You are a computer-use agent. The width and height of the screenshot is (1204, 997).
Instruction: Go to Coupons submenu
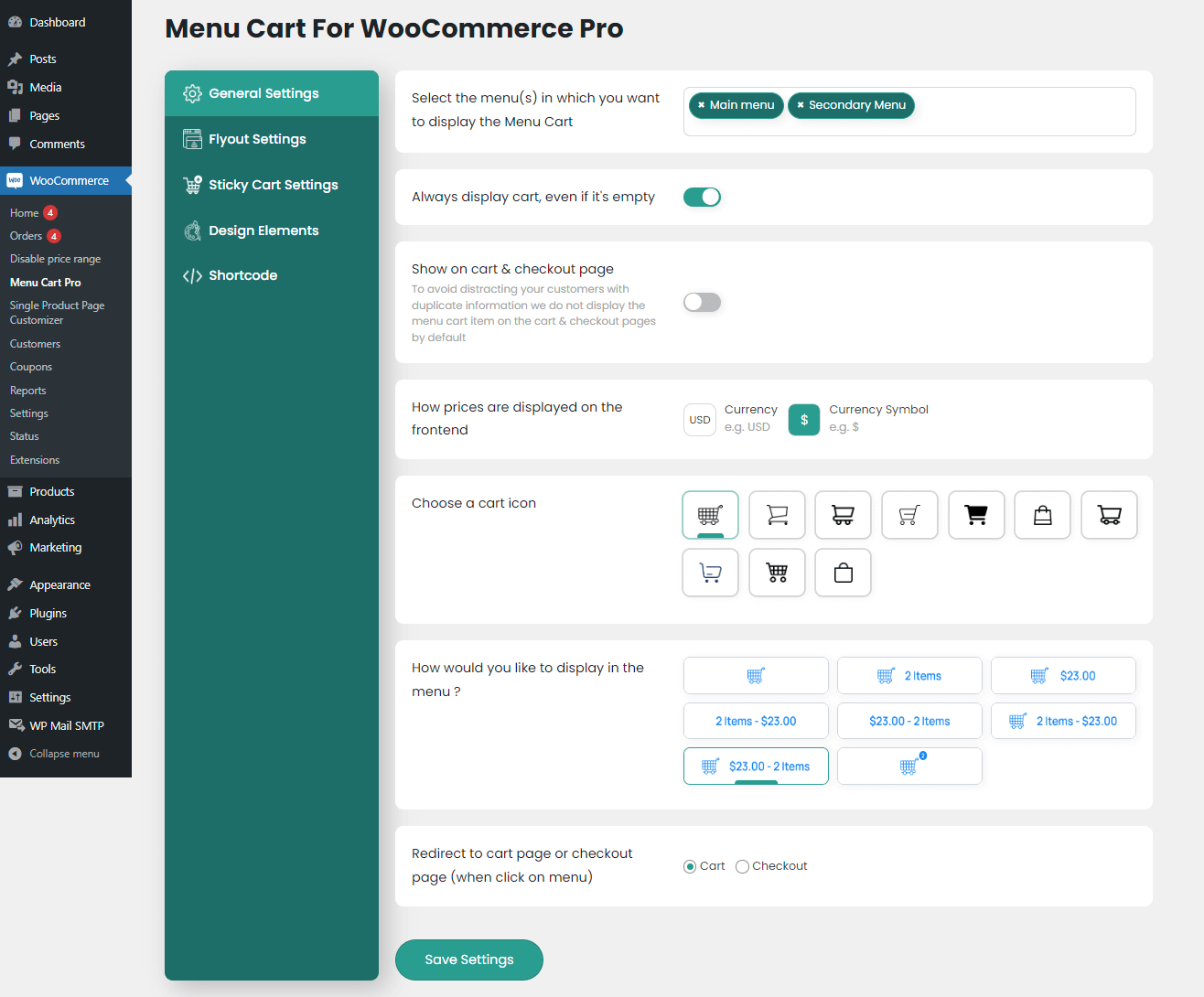[x=31, y=367]
